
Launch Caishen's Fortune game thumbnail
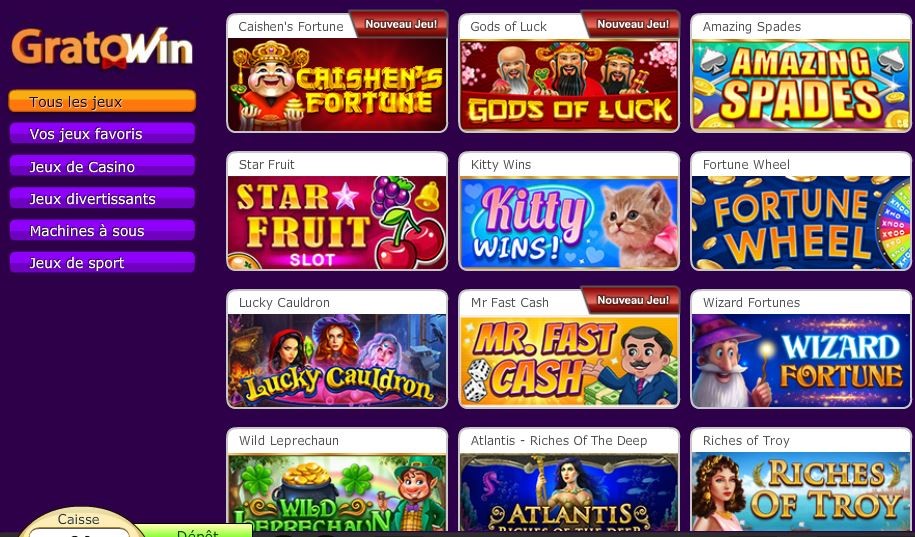(337, 85)
